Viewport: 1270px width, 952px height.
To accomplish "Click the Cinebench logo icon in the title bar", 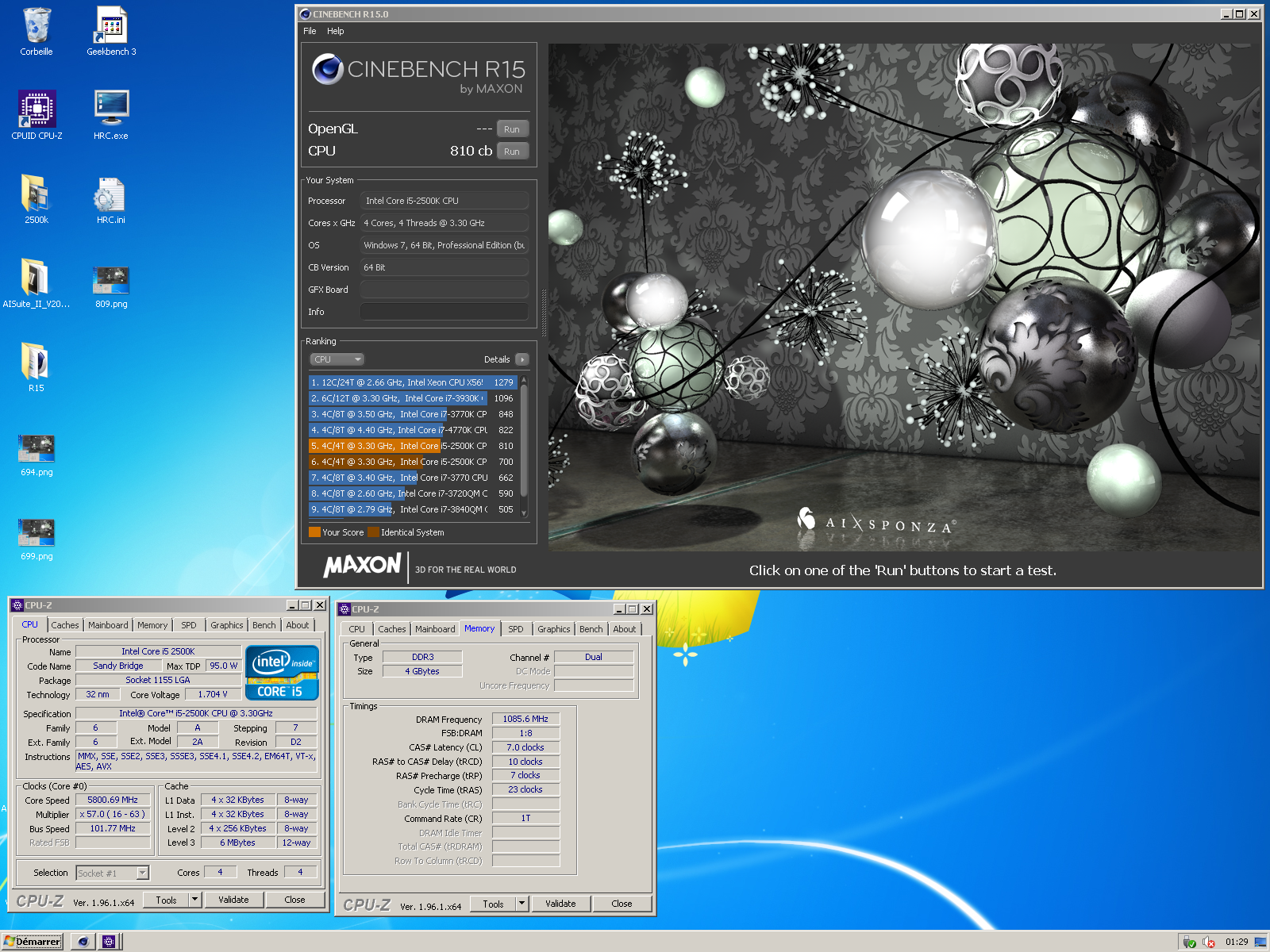I will 305,14.
